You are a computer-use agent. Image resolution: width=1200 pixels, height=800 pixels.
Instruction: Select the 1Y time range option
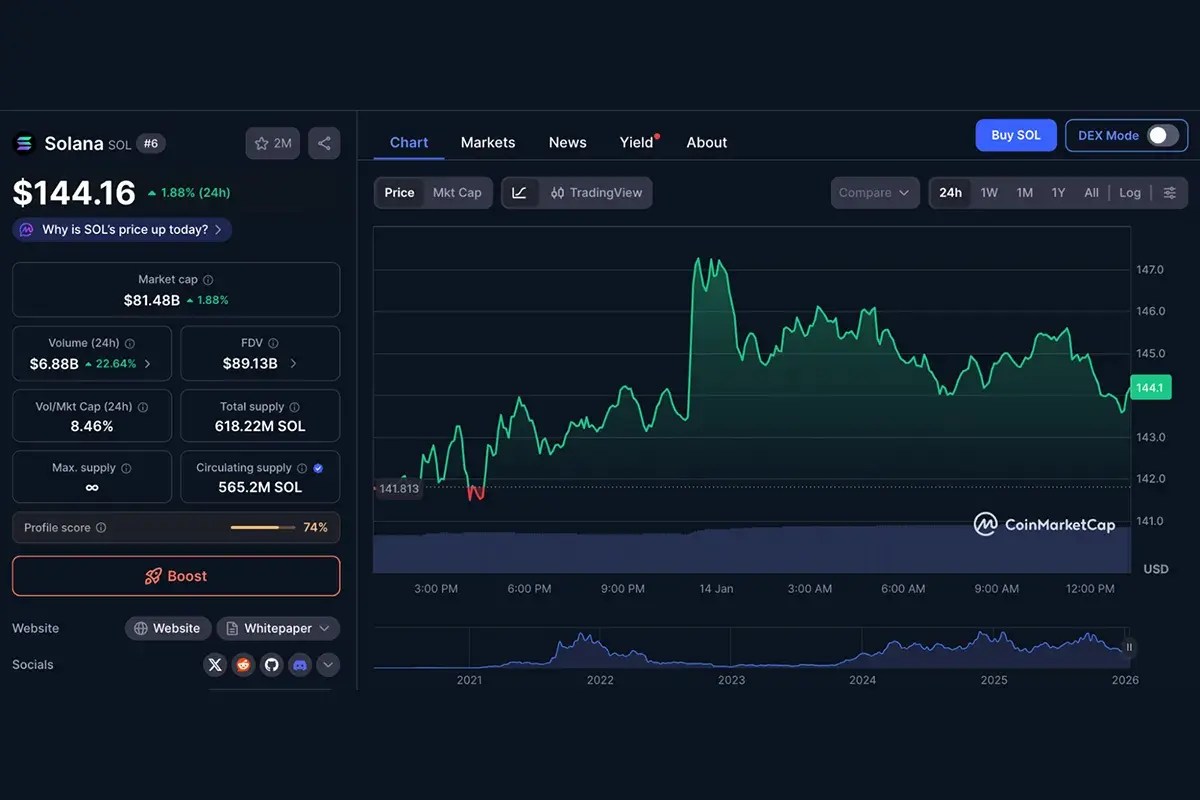pyautogui.click(x=1058, y=192)
